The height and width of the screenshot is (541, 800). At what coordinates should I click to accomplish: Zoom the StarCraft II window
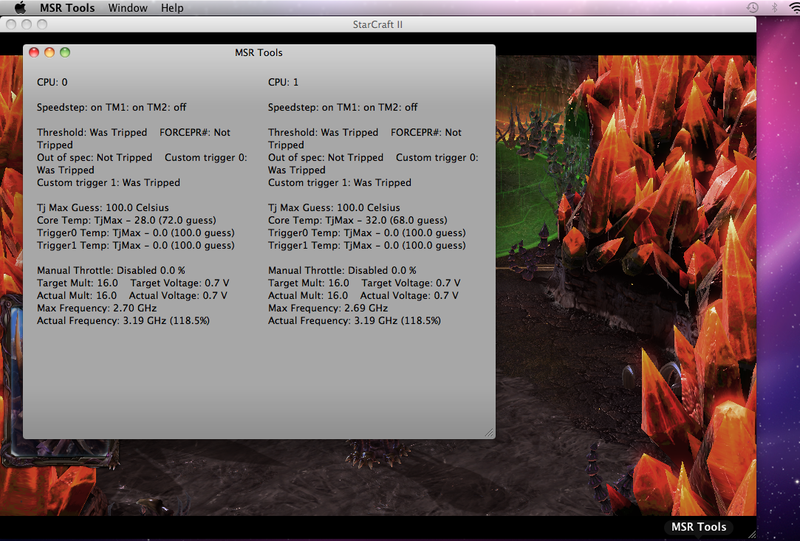[x=42, y=24]
